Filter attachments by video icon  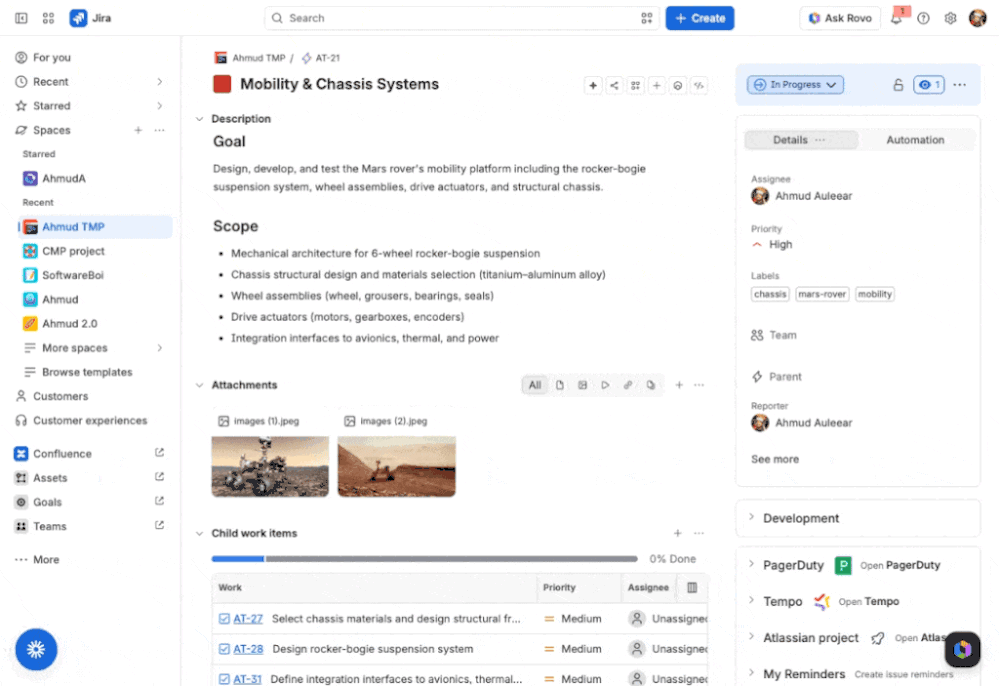tap(605, 385)
